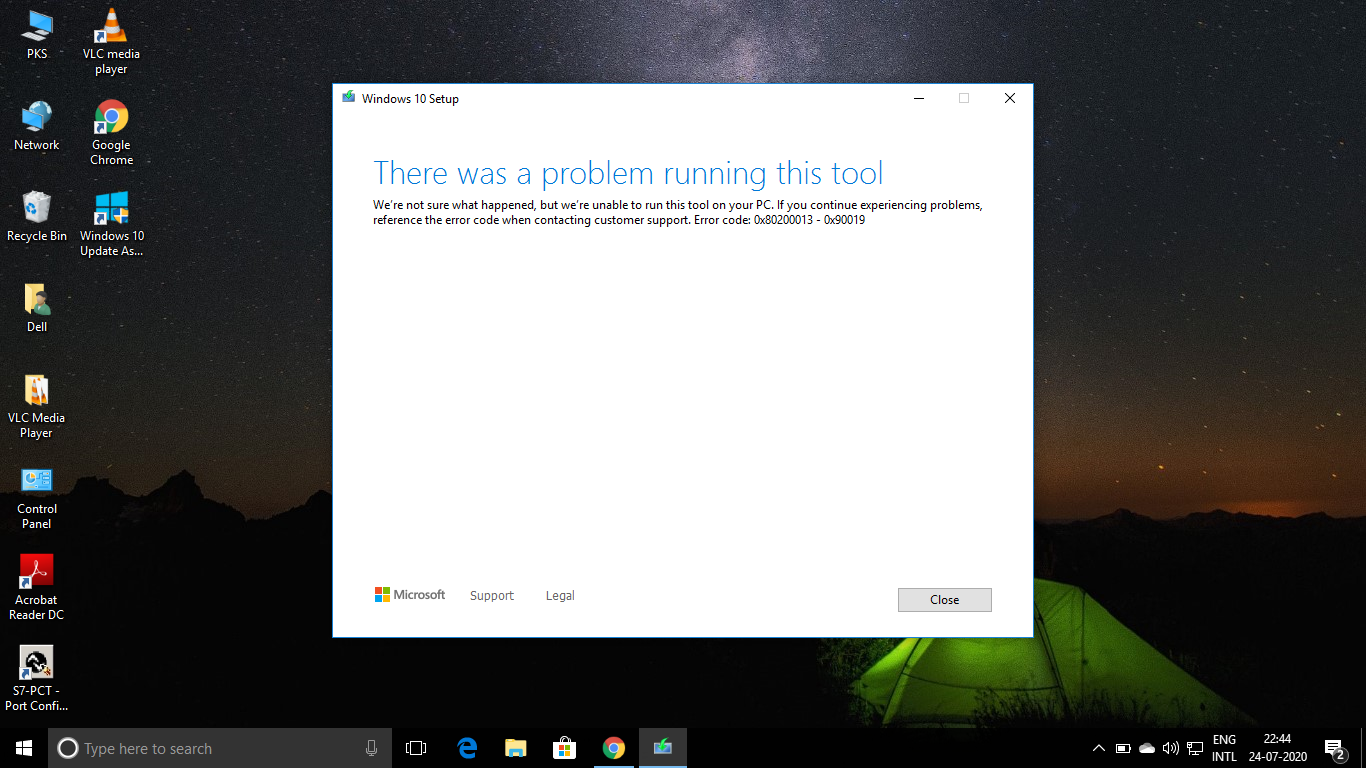Minimize the Windows 10 Setup window
The width and height of the screenshot is (1366, 768).
(x=918, y=98)
